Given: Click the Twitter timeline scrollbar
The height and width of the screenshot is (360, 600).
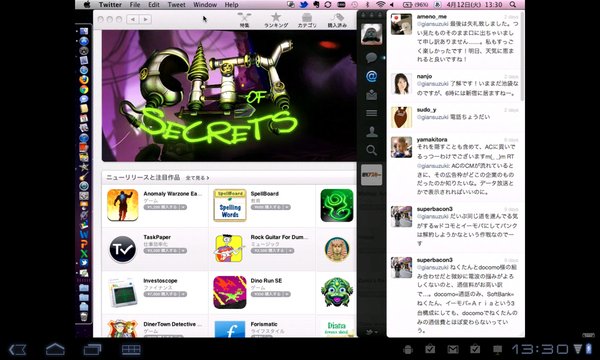Looking at the screenshot, I should point(522,57).
